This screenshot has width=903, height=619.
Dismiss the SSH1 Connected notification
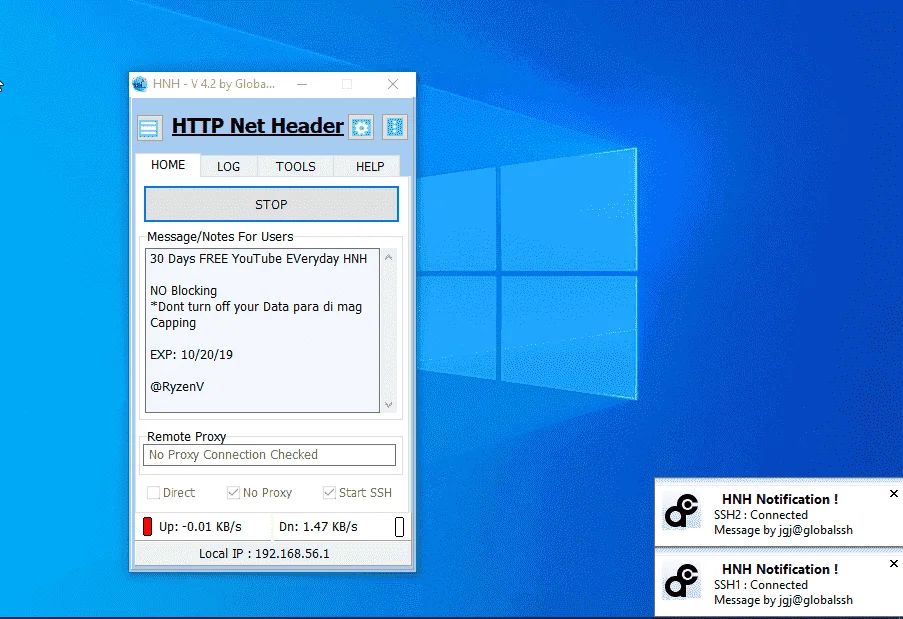(894, 563)
